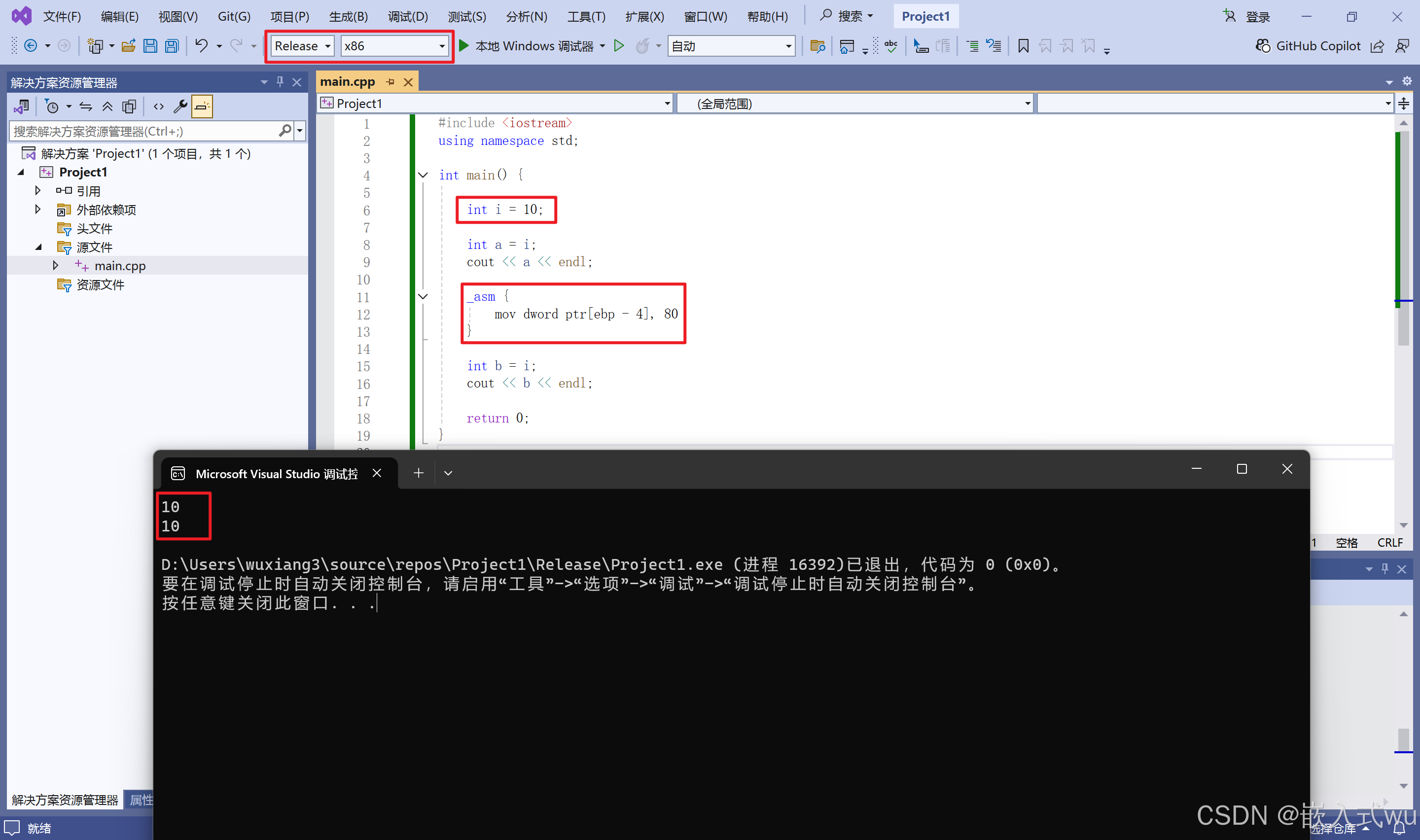Save the current file with disk icon
The height and width of the screenshot is (840, 1420).
[150, 46]
